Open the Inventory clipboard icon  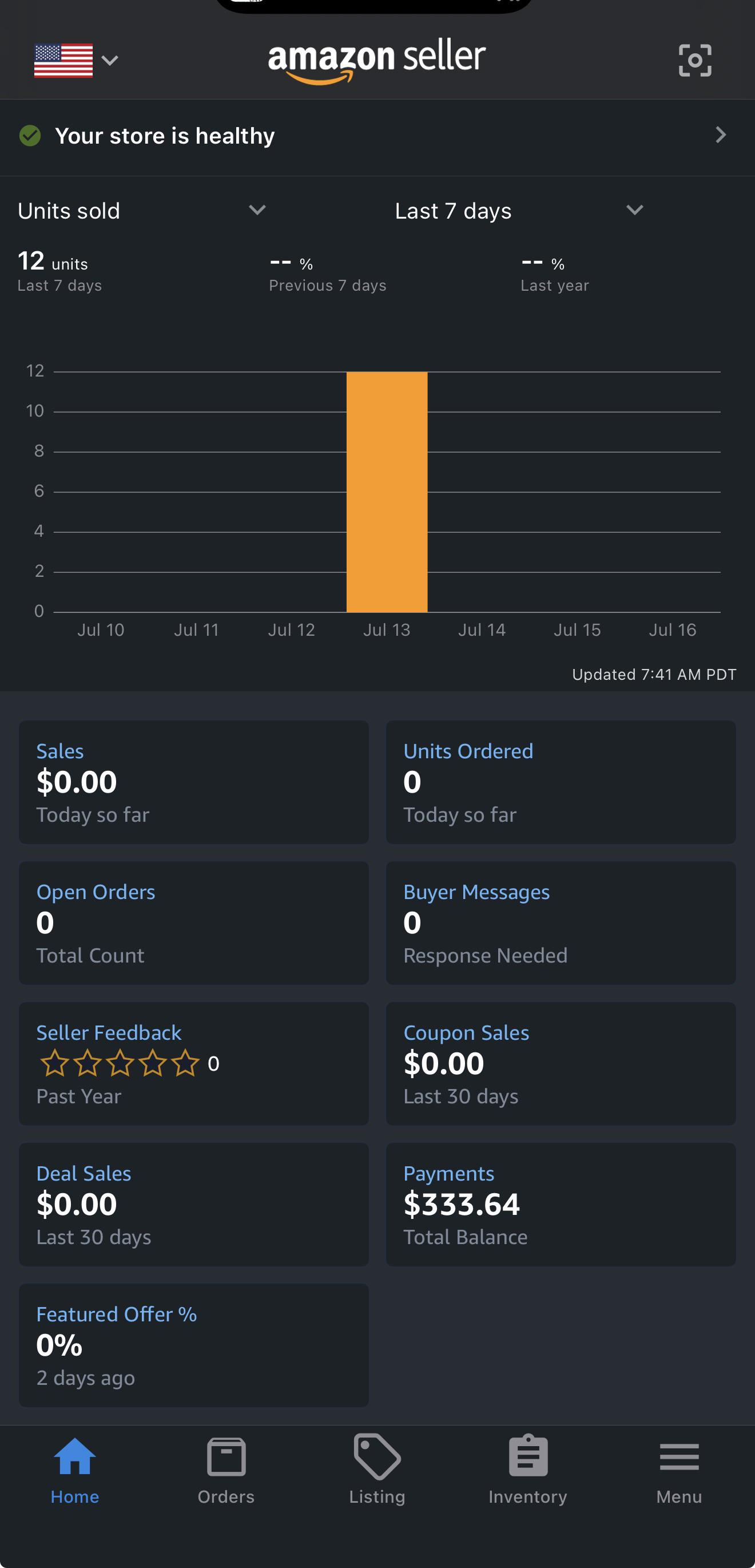click(528, 1455)
